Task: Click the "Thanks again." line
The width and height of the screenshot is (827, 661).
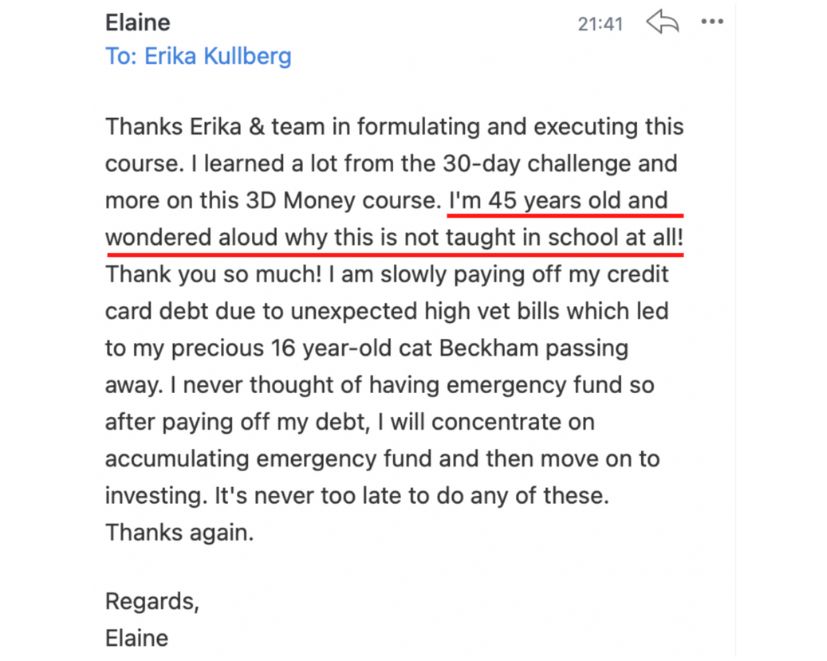Action: (179, 532)
